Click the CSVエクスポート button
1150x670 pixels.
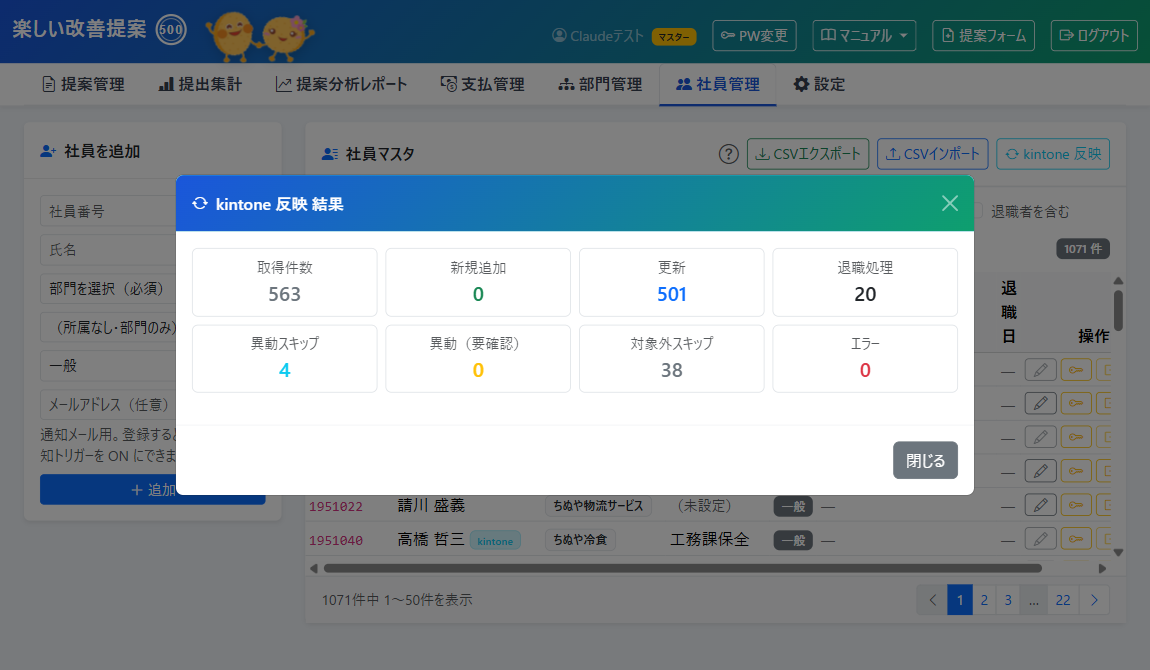coord(807,154)
